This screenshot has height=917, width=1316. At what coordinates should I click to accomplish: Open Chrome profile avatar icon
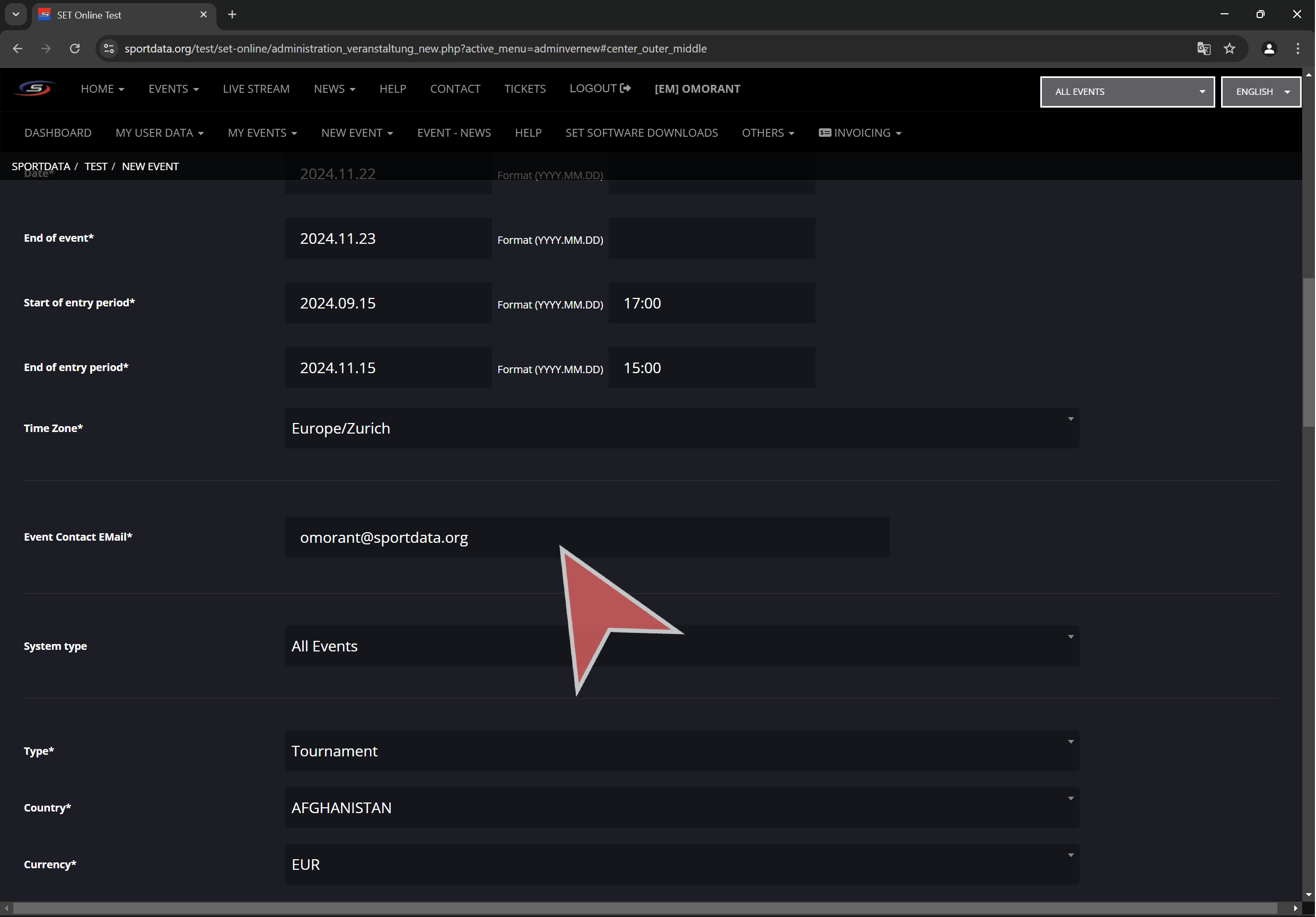(x=1269, y=49)
